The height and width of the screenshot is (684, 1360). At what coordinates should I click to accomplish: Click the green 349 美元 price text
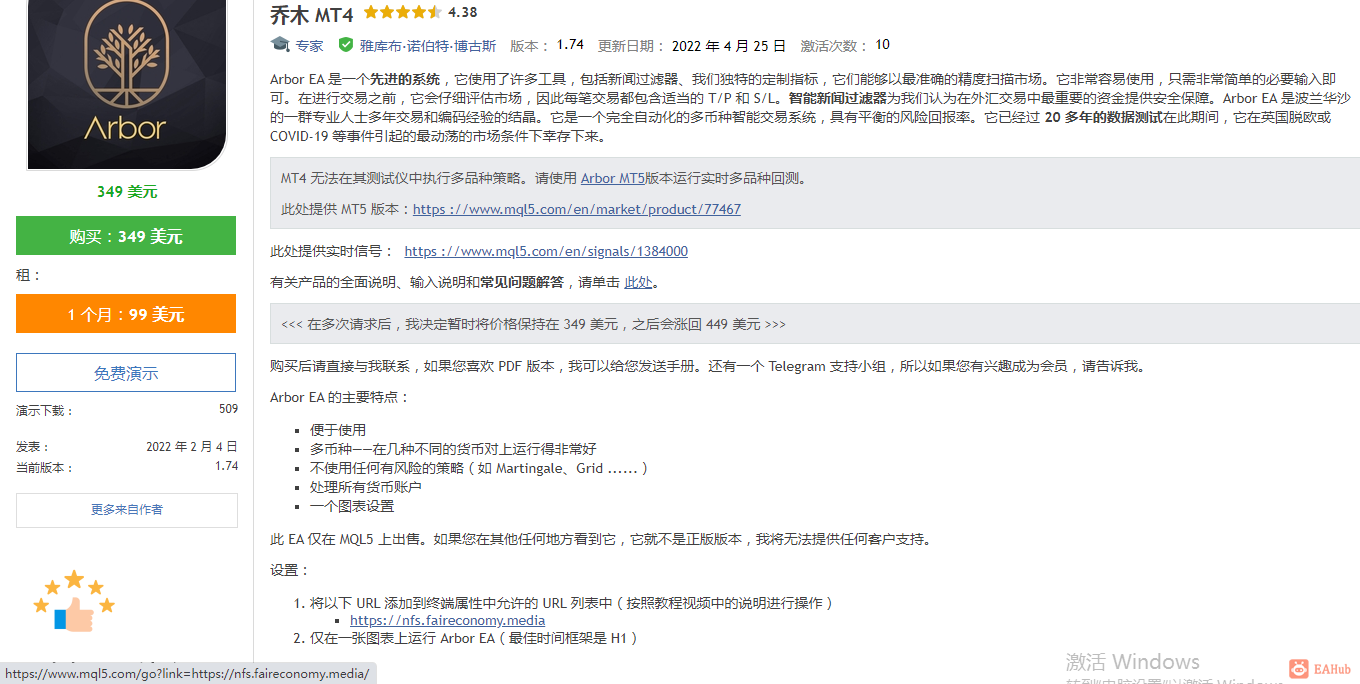(127, 192)
